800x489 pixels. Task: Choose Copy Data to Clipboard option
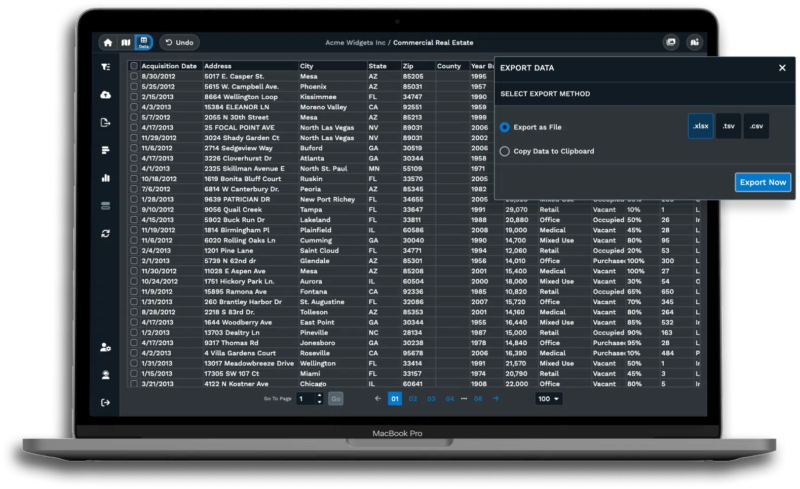pos(505,151)
